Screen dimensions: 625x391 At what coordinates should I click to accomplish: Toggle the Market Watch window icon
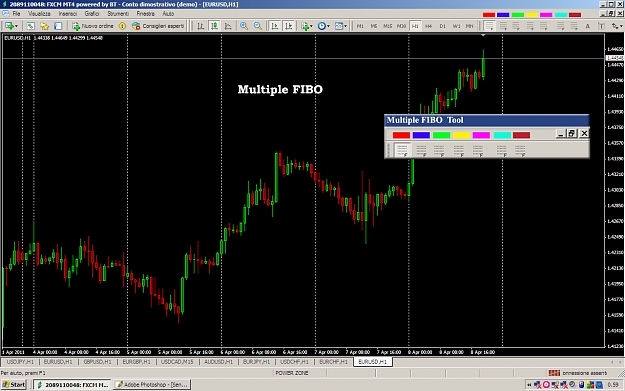point(30,26)
